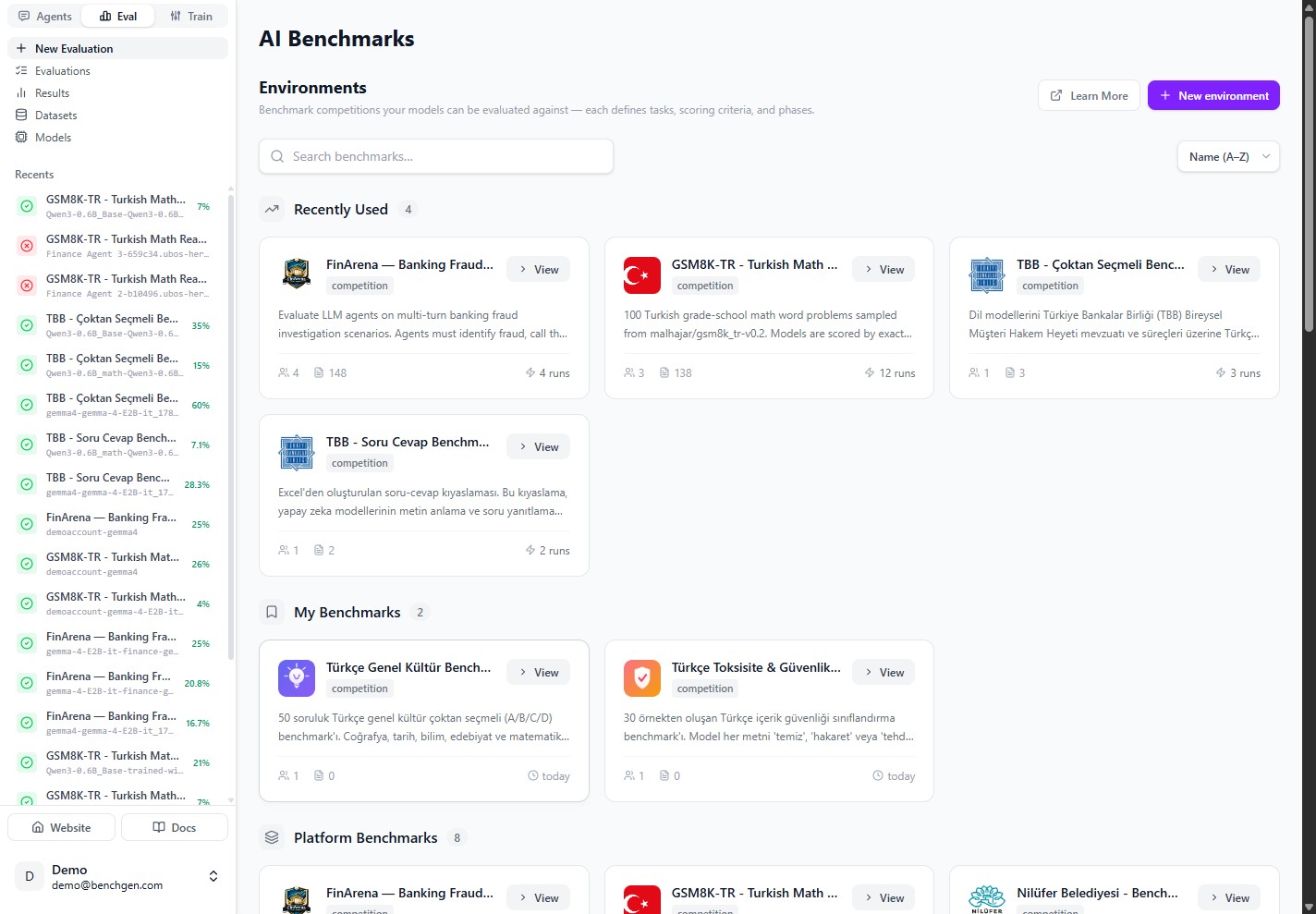Open the FinArena run scoring 16.7%
1316x914 pixels.
click(116, 723)
